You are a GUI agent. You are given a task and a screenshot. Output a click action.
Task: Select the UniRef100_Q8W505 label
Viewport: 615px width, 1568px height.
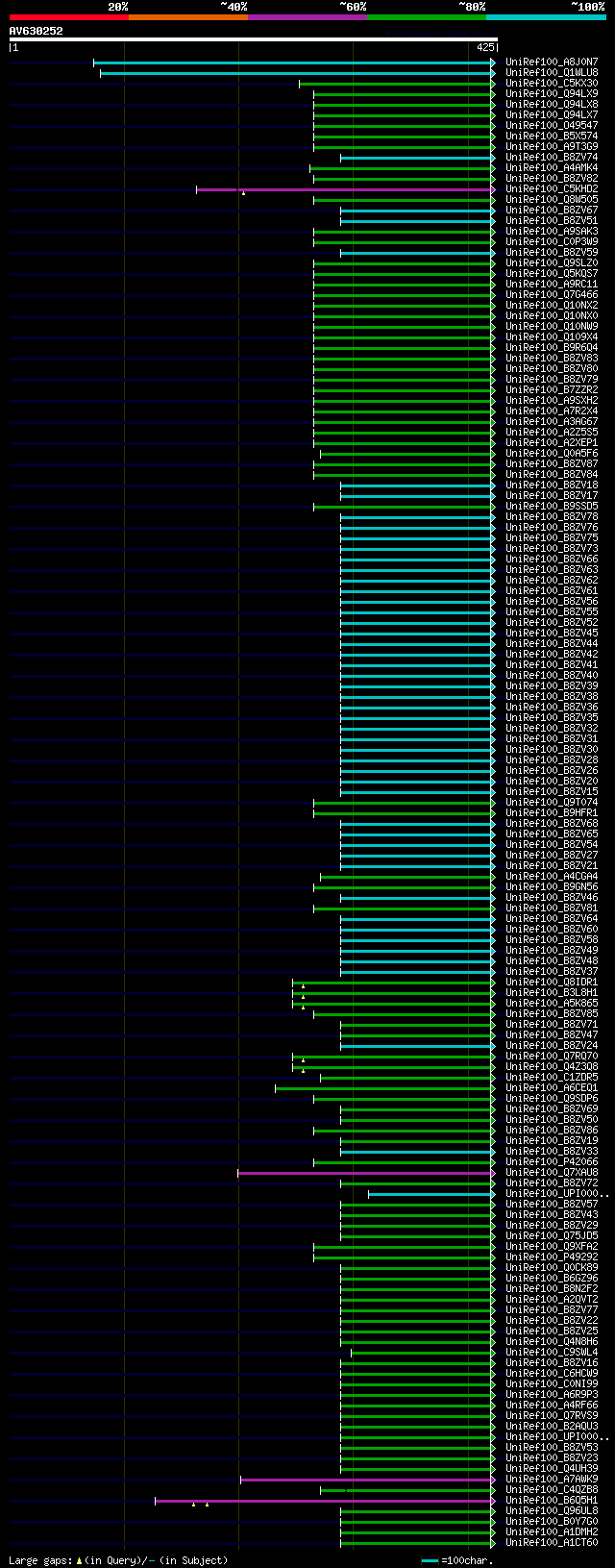click(552, 200)
